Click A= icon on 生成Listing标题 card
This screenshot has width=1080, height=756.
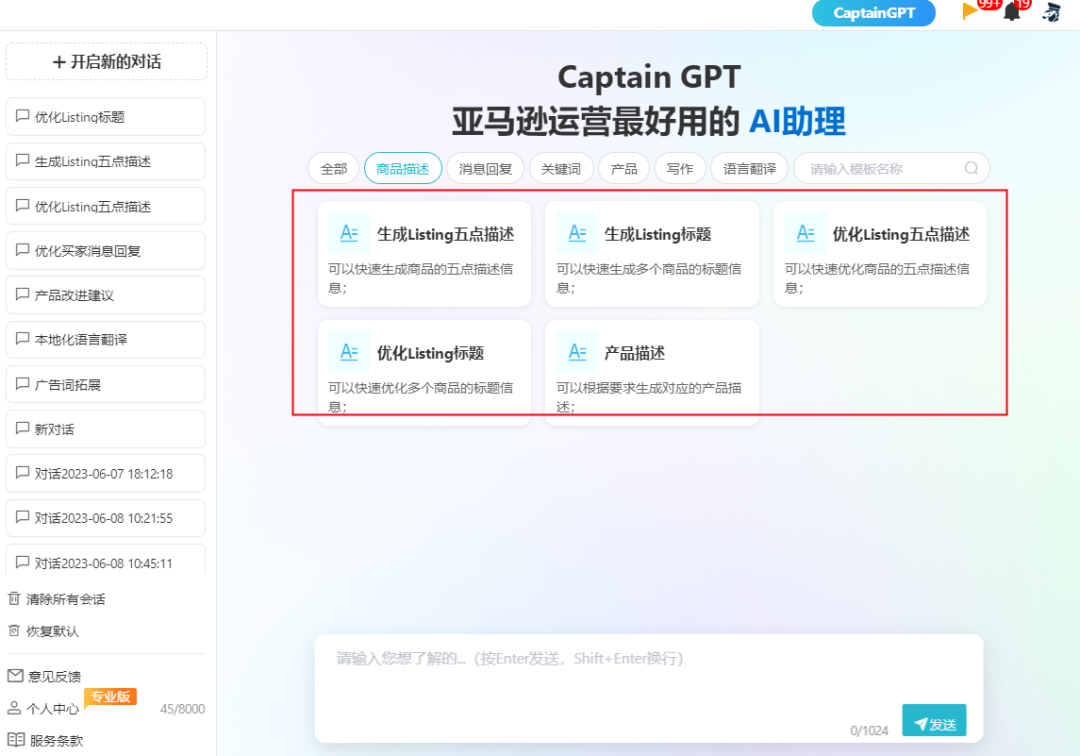pyautogui.click(x=577, y=233)
